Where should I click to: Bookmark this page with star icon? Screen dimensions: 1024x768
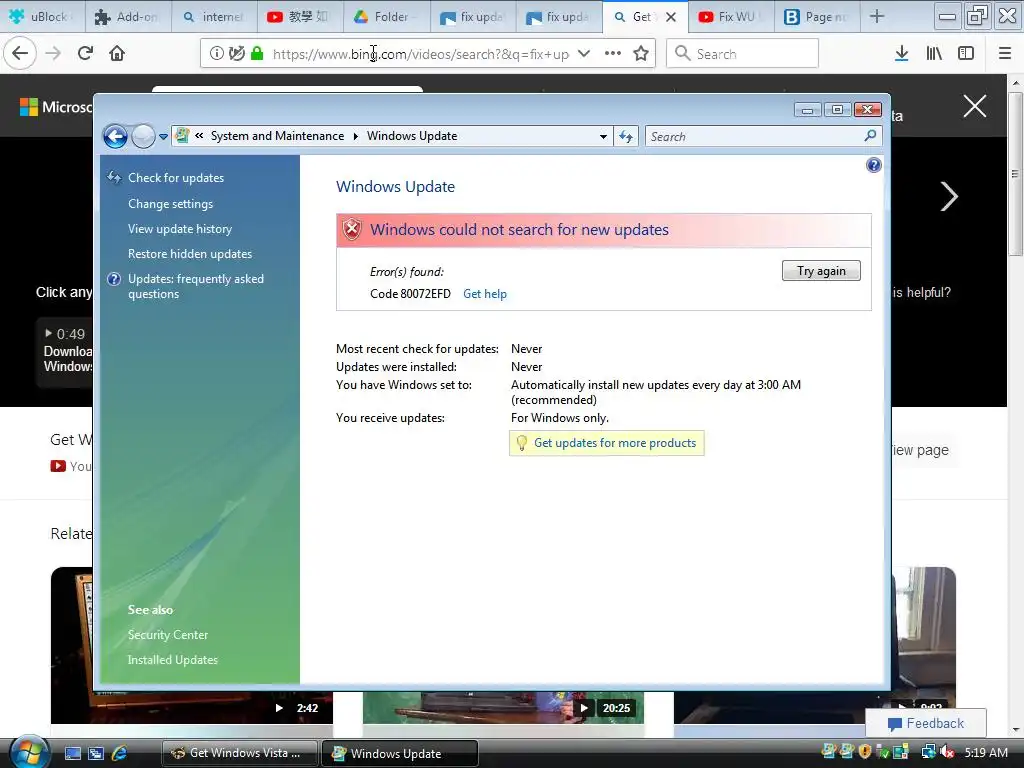point(641,54)
